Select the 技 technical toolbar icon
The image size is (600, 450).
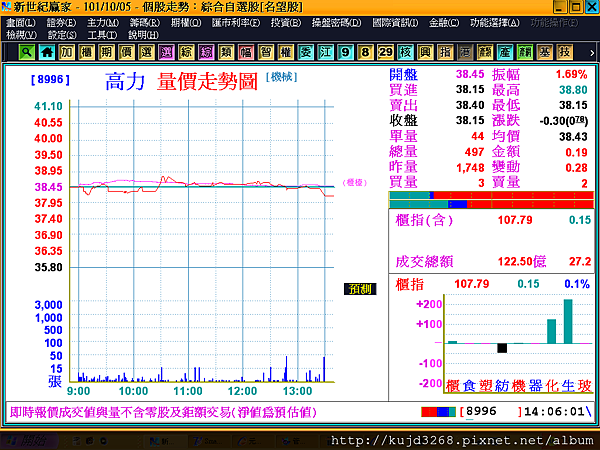(x=564, y=52)
